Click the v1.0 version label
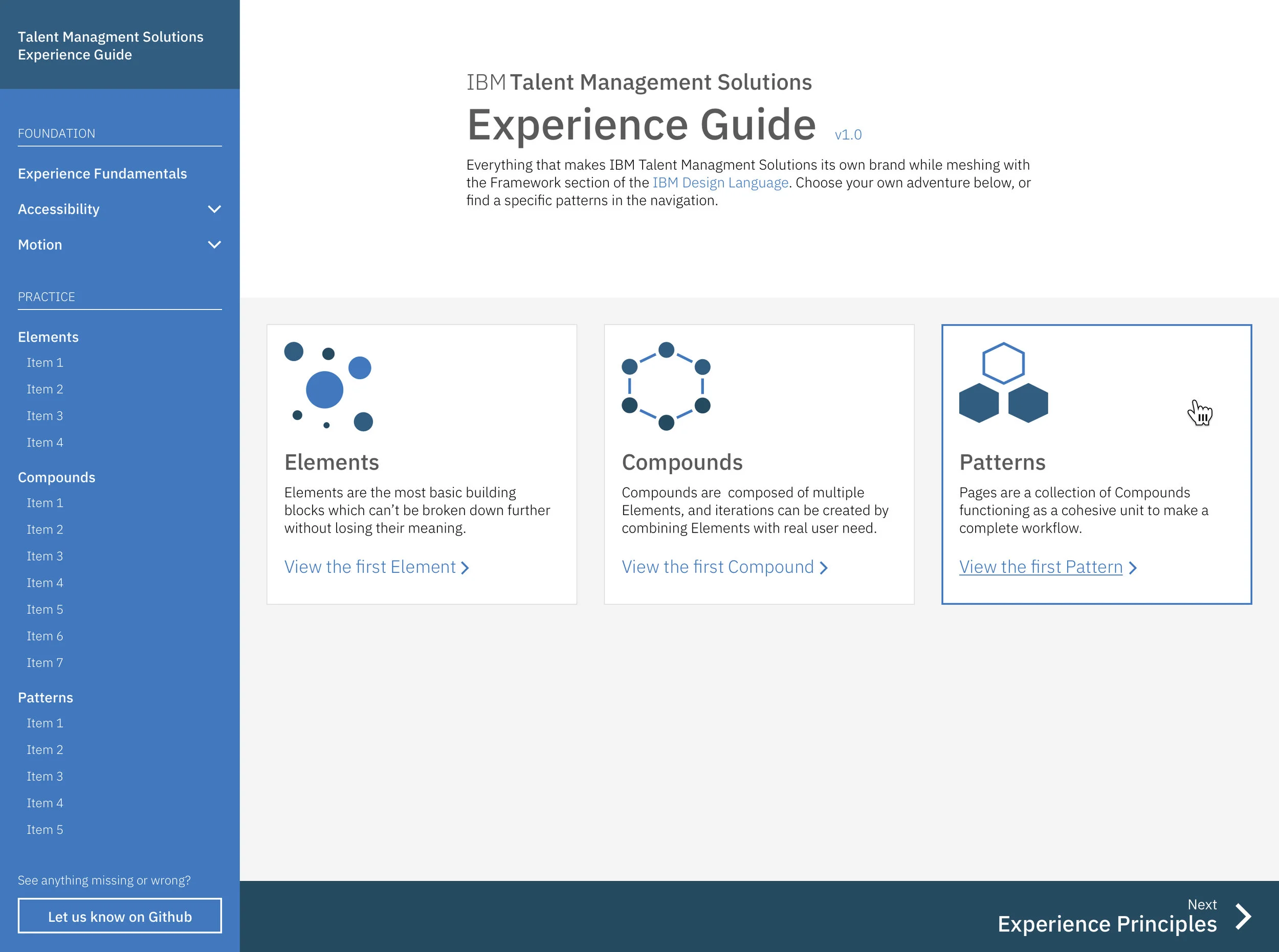 point(848,135)
